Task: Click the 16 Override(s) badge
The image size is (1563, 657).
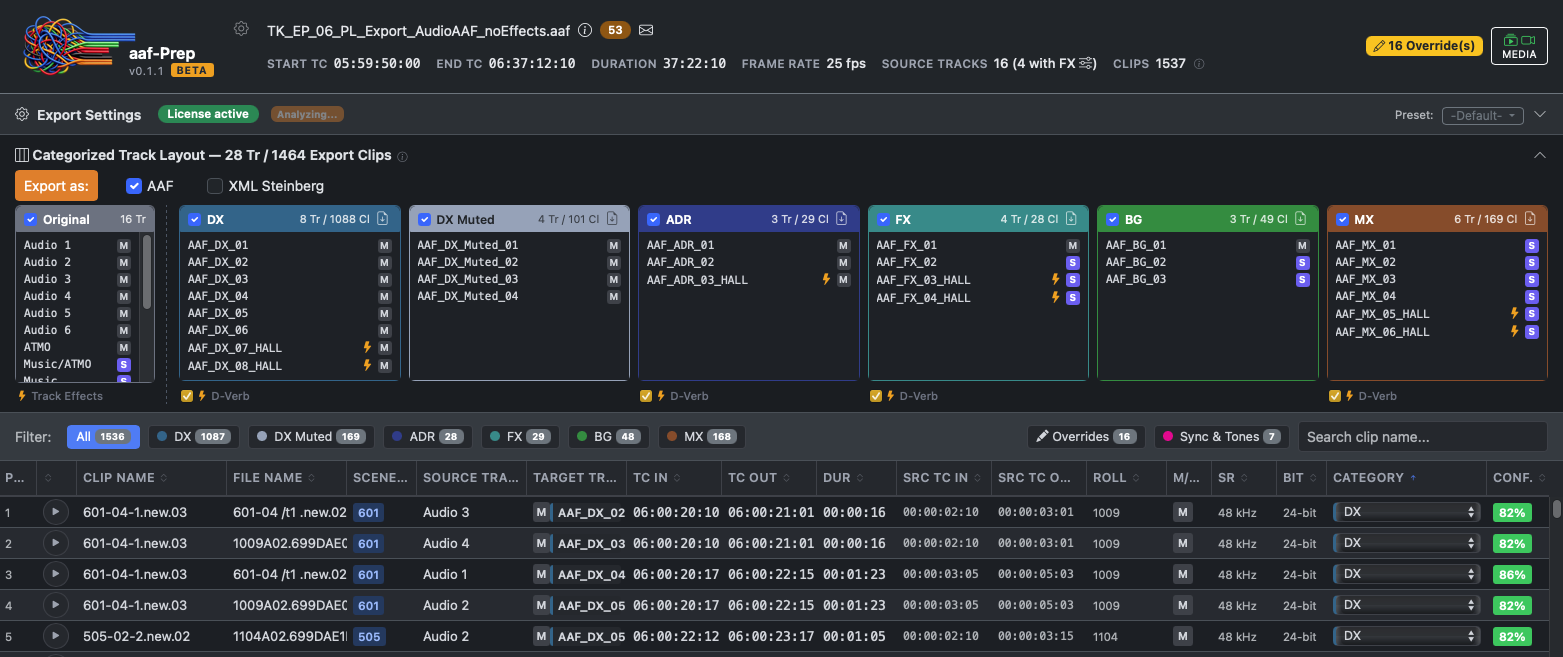Action: click(x=1424, y=46)
